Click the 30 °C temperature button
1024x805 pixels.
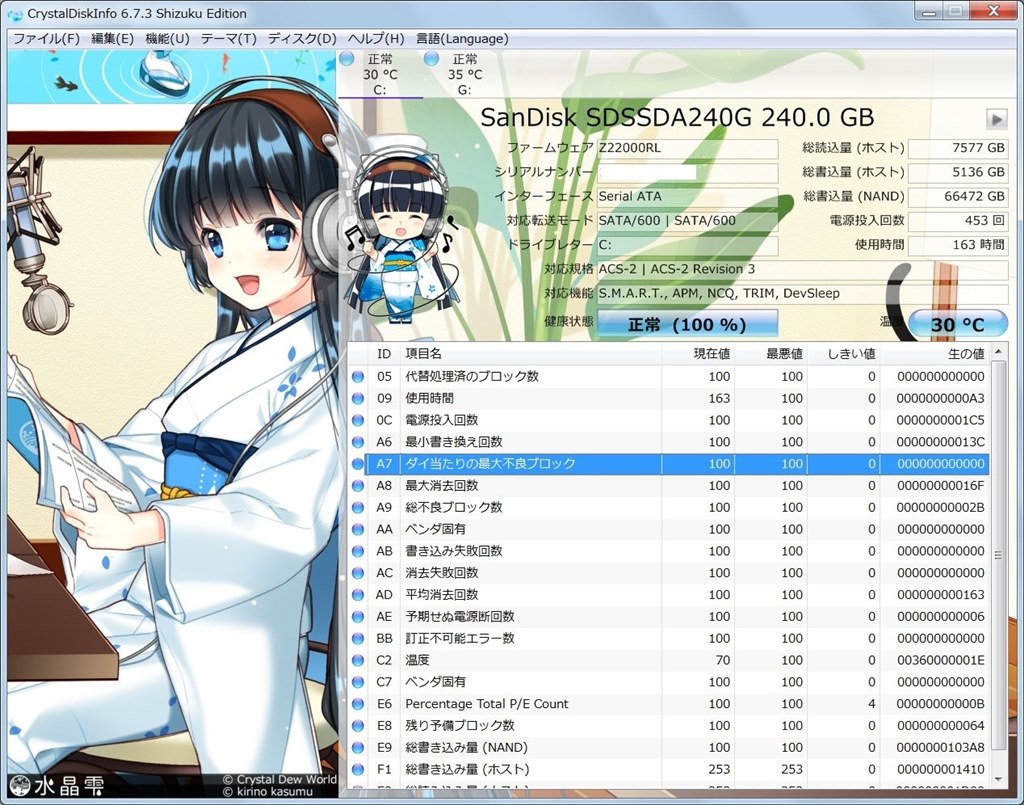click(x=957, y=324)
